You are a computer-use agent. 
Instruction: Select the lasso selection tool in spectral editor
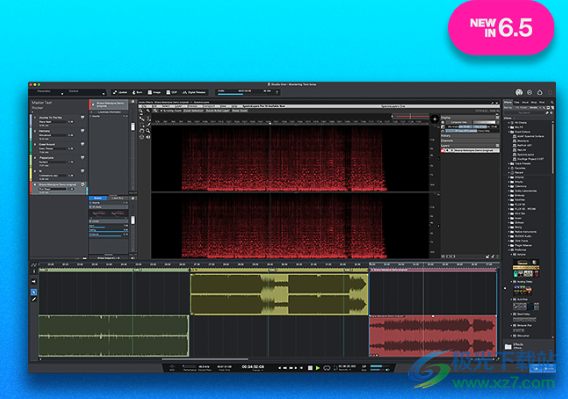[142, 131]
